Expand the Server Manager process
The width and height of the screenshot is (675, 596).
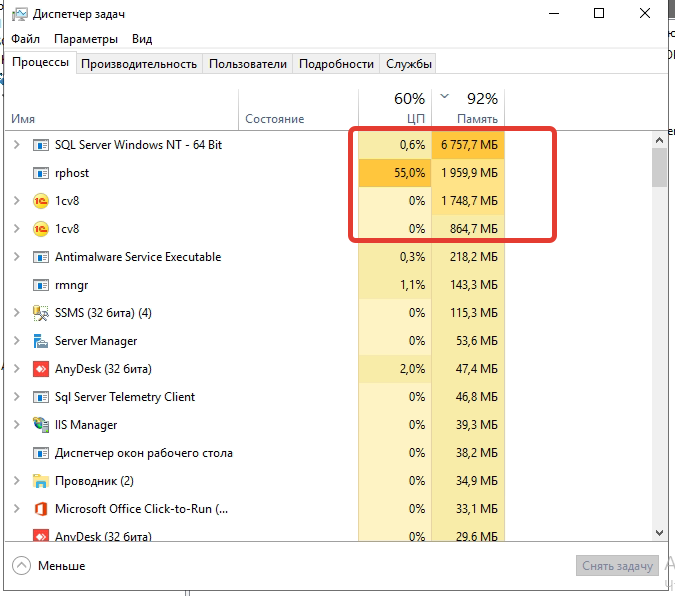tap(16, 341)
